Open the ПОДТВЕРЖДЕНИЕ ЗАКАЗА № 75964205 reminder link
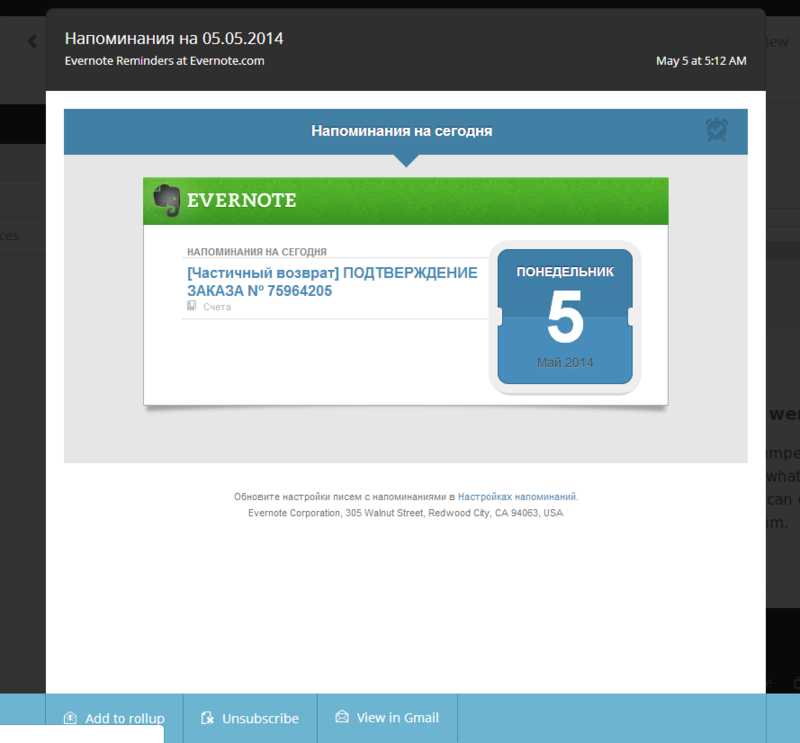The width and height of the screenshot is (800, 743). pyautogui.click(x=332, y=282)
